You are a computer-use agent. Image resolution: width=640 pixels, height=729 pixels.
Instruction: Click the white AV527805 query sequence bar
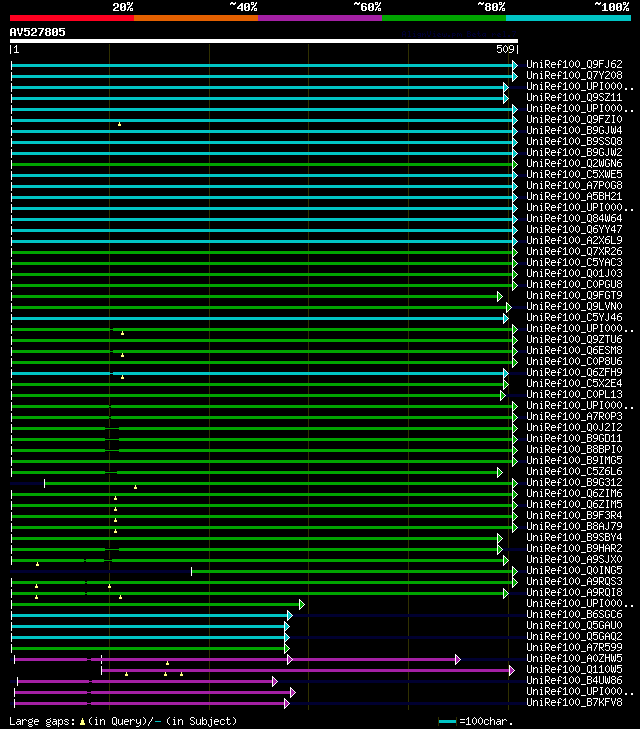point(264,41)
